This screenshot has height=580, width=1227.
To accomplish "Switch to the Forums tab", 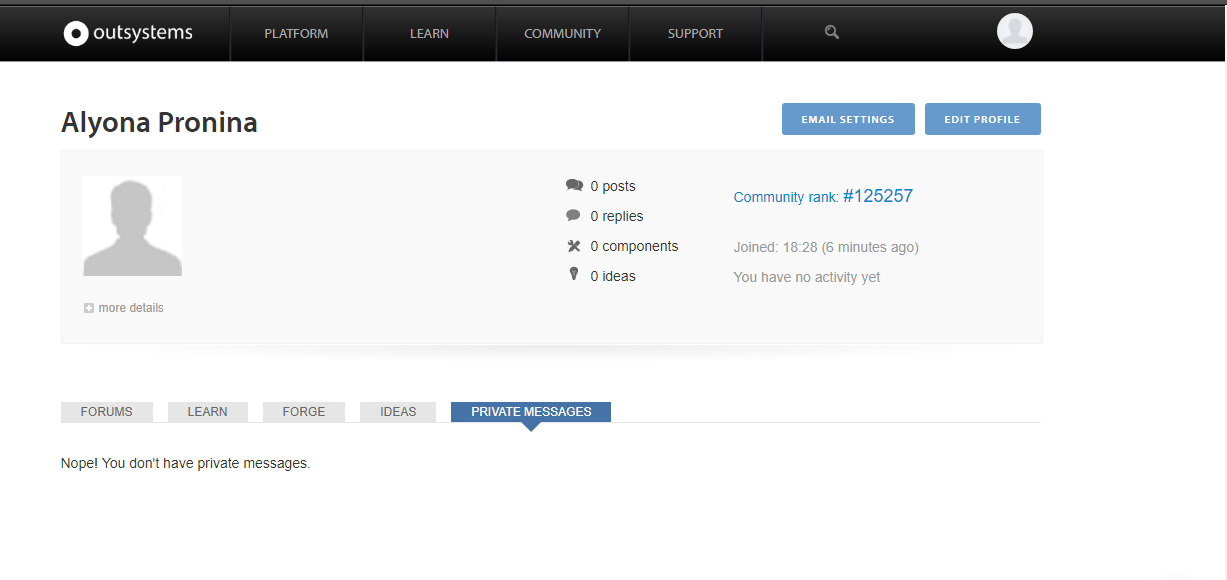I will pyautogui.click(x=107, y=412).
